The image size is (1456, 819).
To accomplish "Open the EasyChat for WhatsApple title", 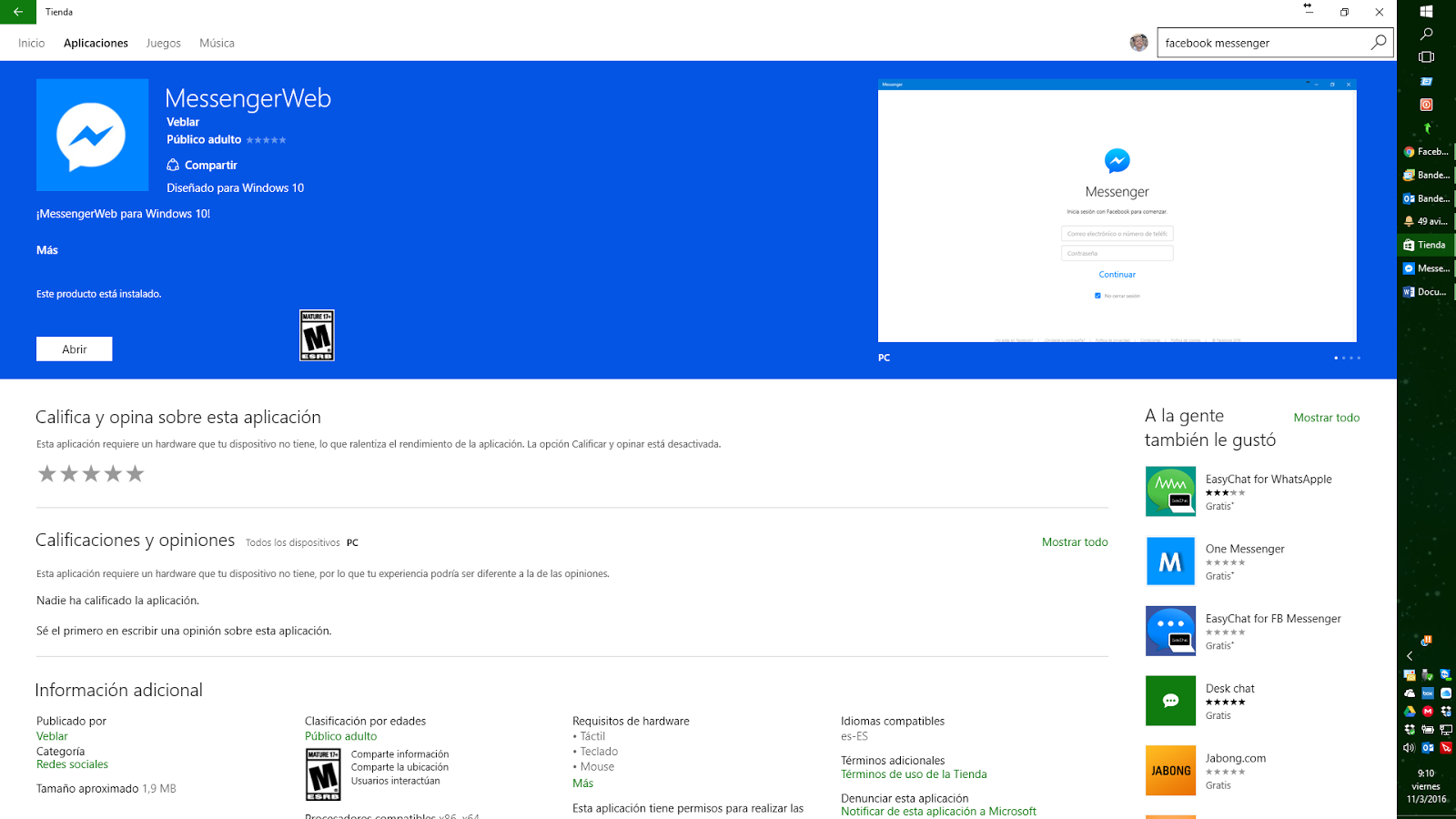I will tap(1269, 480).
